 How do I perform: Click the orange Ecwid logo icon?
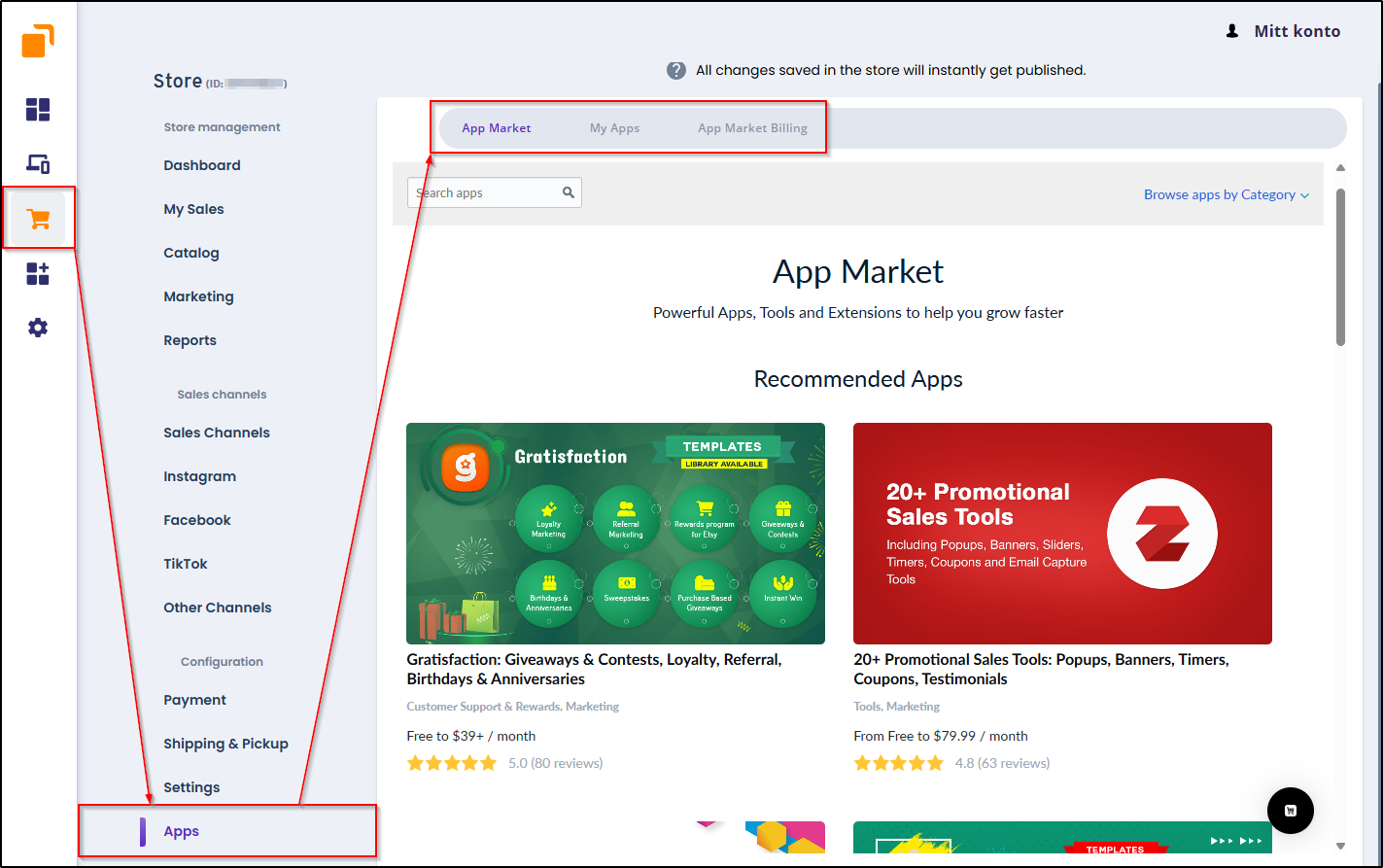39,41
